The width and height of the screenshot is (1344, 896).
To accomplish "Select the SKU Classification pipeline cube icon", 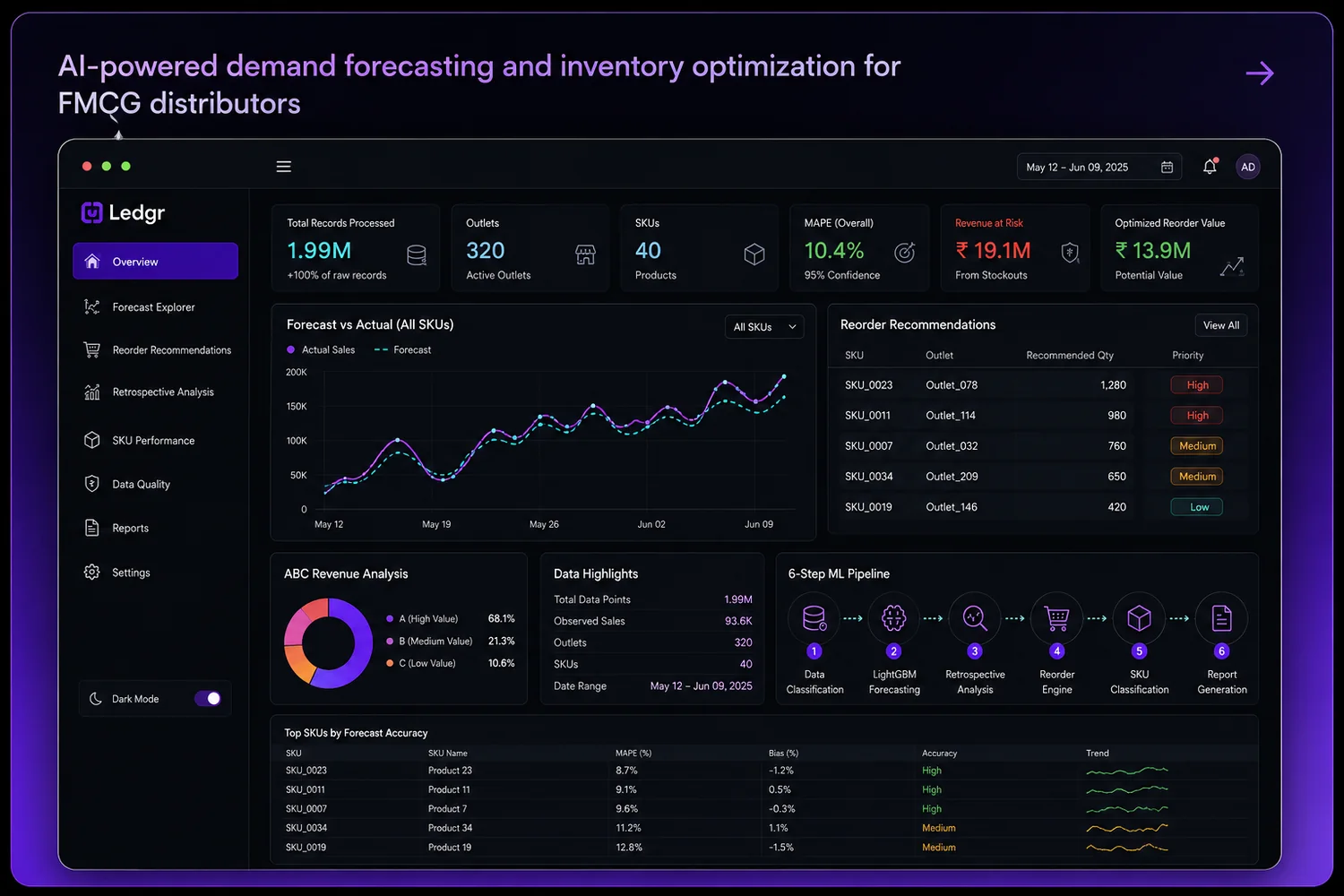I will pyautogui.click(x=1139, y=618).
